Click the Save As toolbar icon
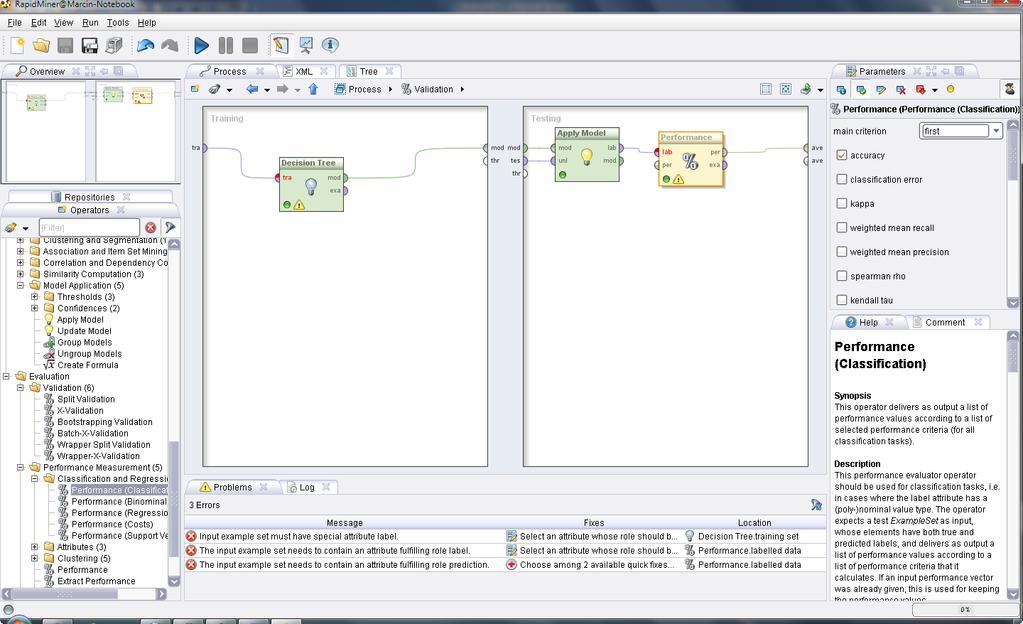1023x624 pixels. (x=89, y=45)
